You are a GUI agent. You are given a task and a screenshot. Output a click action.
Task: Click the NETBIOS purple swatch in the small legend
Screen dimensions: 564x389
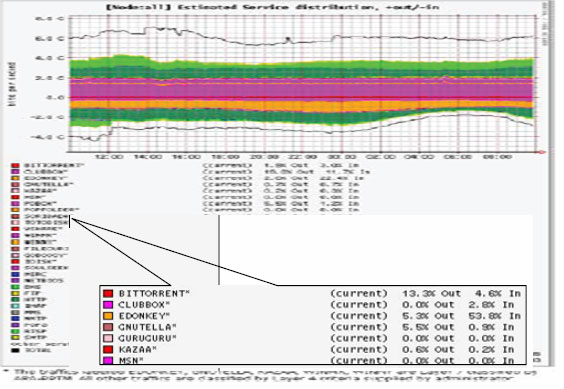coord(15,280)
